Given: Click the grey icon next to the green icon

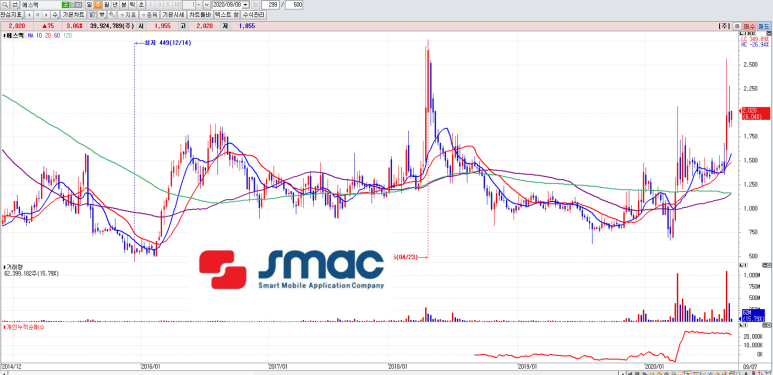Looking at the screenshot, I should 76,4.
